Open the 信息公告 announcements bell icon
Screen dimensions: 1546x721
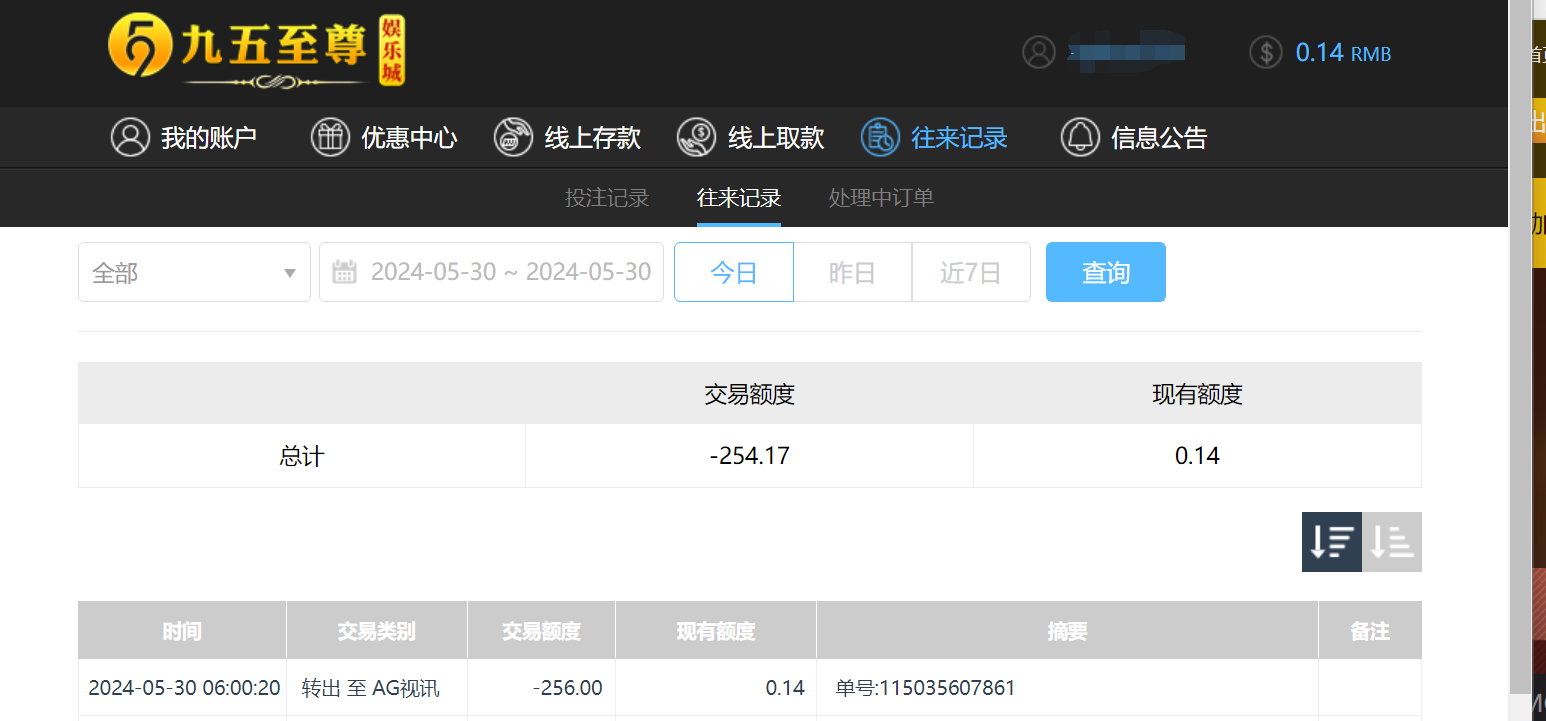point(1080,137)
